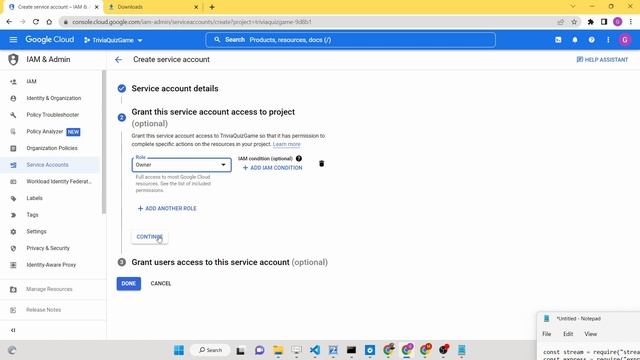The image size is (640, 360).
Task: Open the Role dropdown showing Owner
Action: click(182, 165)
